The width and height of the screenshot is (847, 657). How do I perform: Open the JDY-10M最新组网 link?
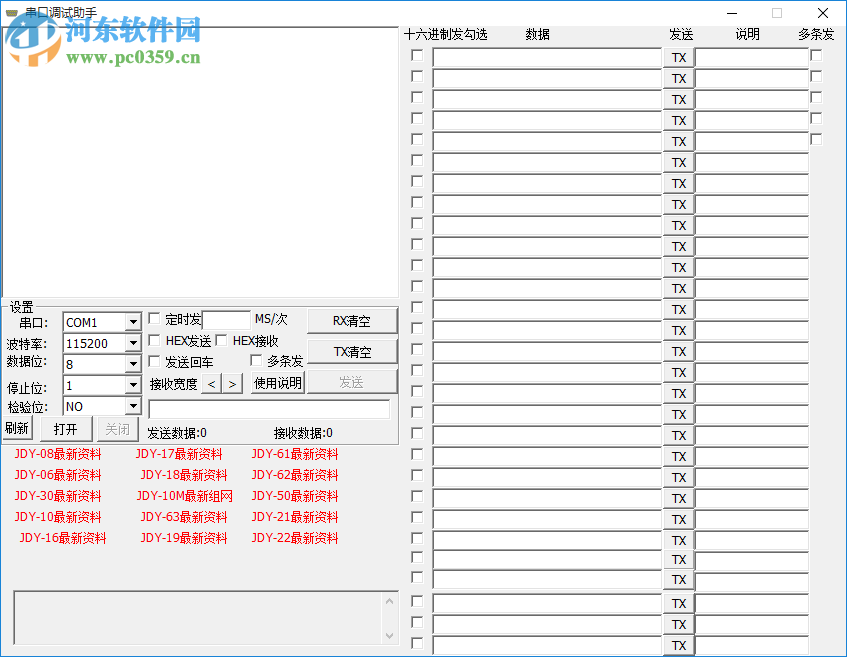(183, 496)
